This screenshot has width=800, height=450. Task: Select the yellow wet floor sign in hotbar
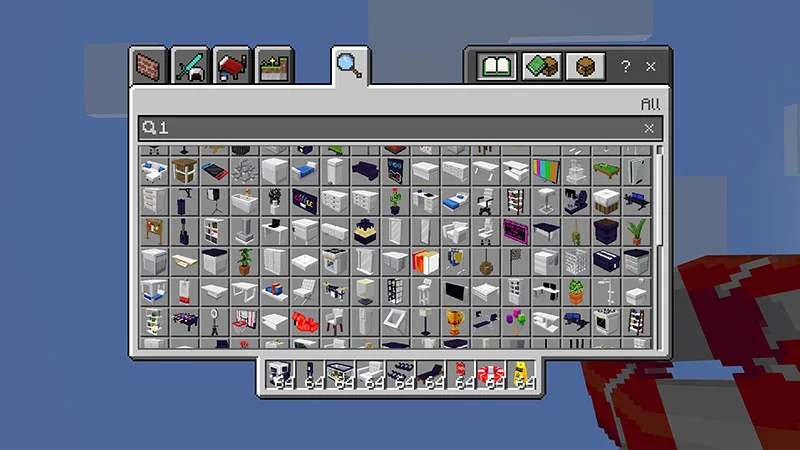tap(520, 374)
